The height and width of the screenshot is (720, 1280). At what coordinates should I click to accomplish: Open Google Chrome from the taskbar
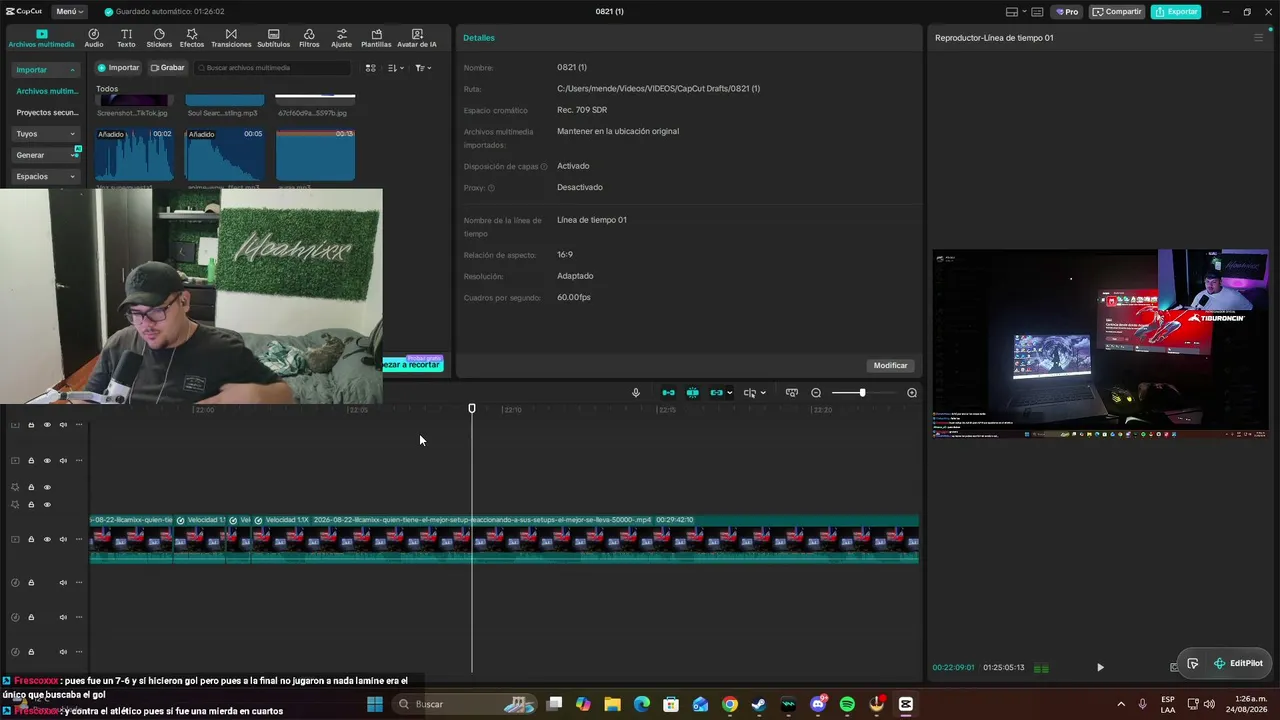(x=730, y=704)
